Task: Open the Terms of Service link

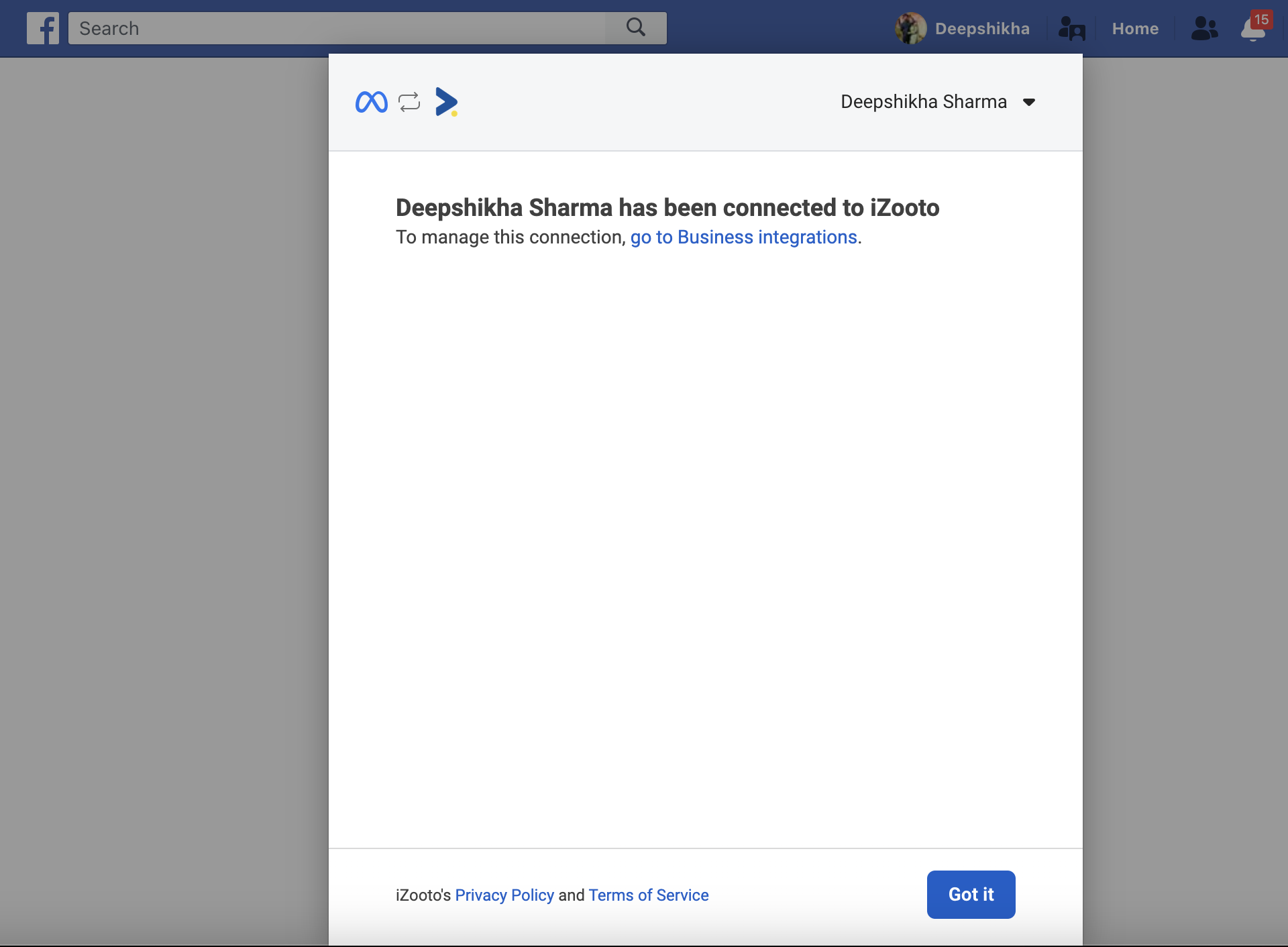Action: click(648, 895)
